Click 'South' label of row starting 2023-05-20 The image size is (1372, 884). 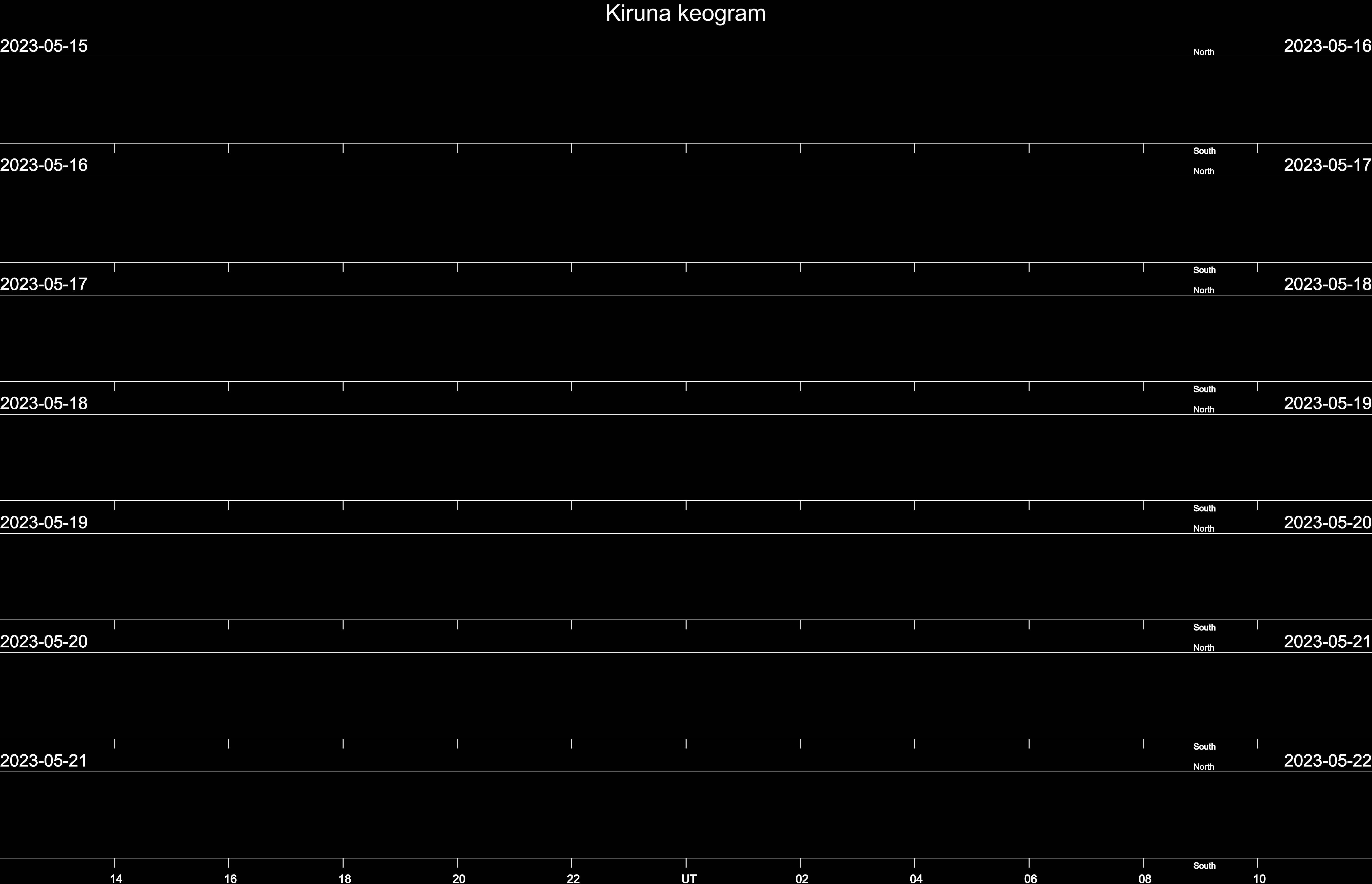tap(1205, 747)
